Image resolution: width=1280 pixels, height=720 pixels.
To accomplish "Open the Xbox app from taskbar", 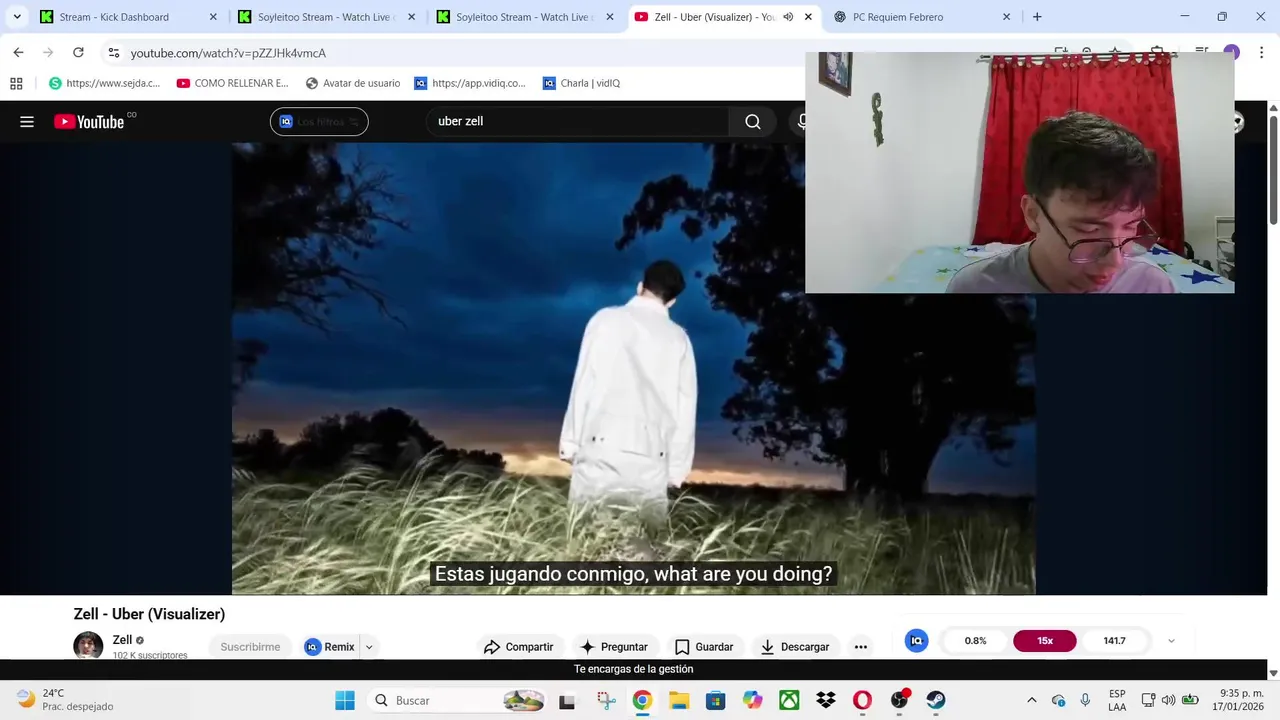I will point(789,701).
